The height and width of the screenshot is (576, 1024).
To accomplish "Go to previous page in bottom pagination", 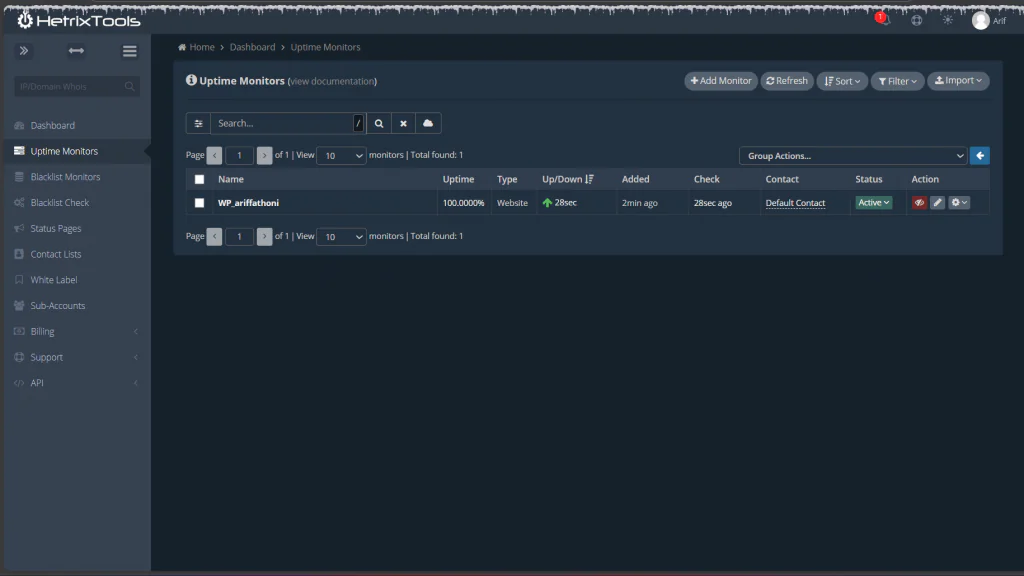I will pos(214,236).
